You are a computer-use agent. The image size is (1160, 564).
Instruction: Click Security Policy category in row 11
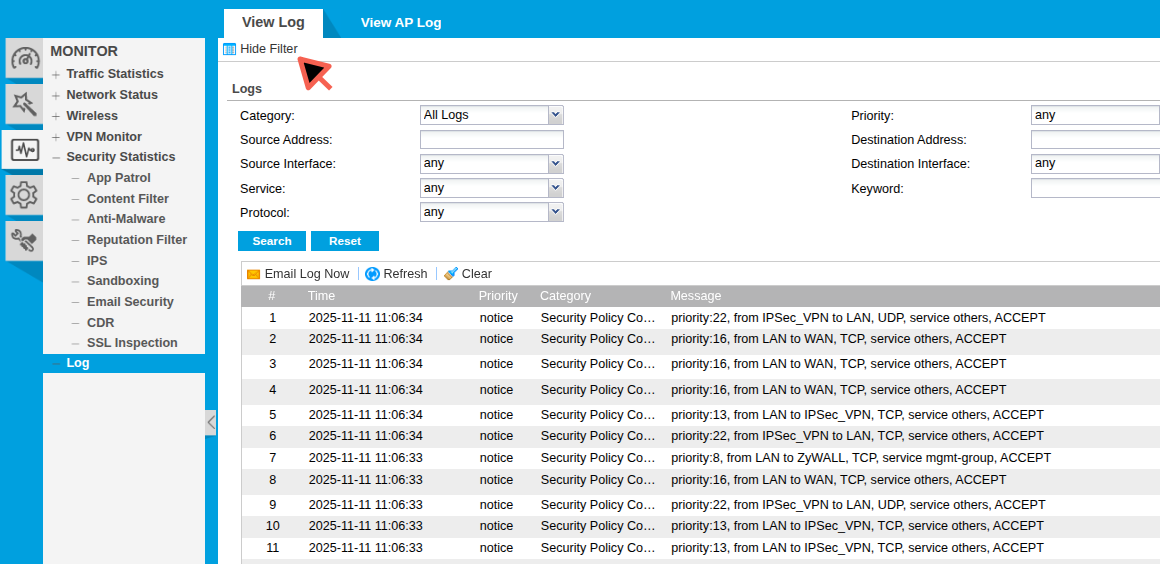point(598,548)
